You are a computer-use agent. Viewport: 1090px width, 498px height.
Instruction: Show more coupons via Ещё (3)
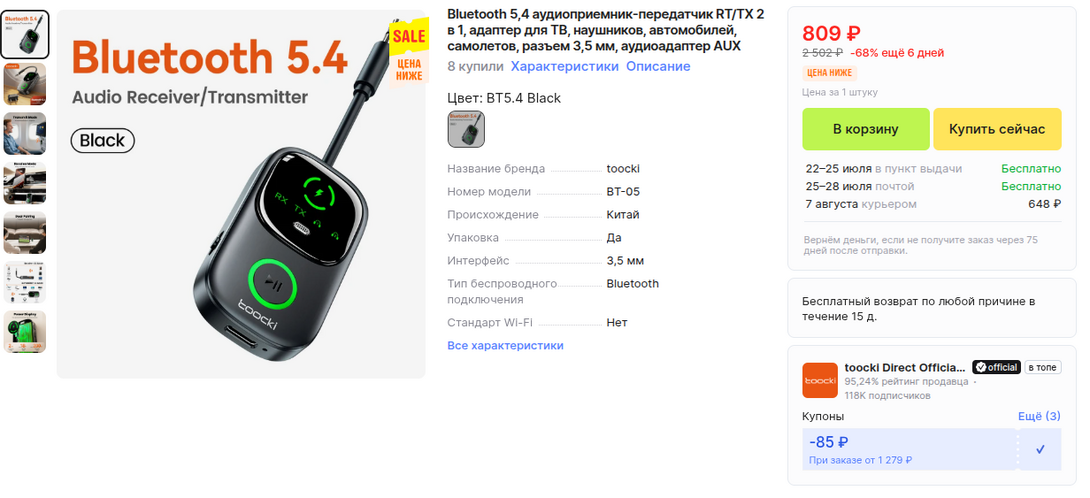click(x=1039, y=416)
